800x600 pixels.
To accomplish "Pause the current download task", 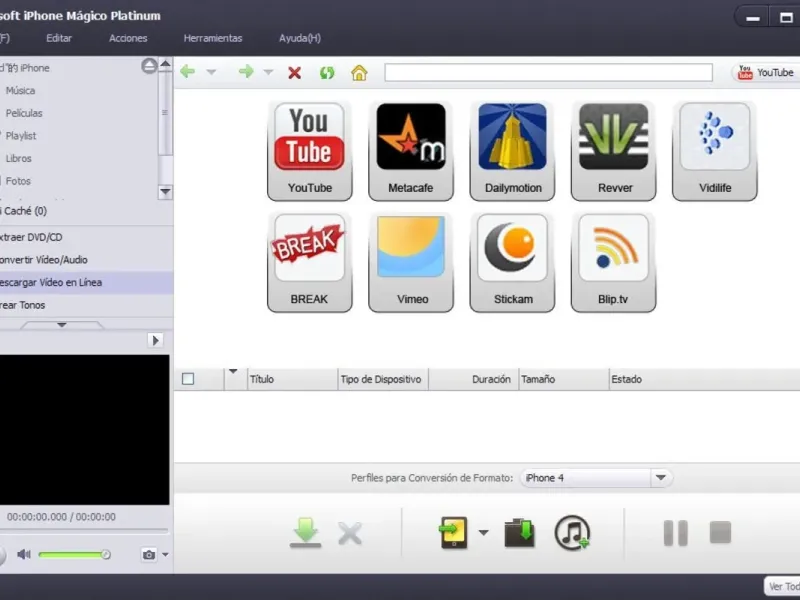I will click(x=676, y=532).
